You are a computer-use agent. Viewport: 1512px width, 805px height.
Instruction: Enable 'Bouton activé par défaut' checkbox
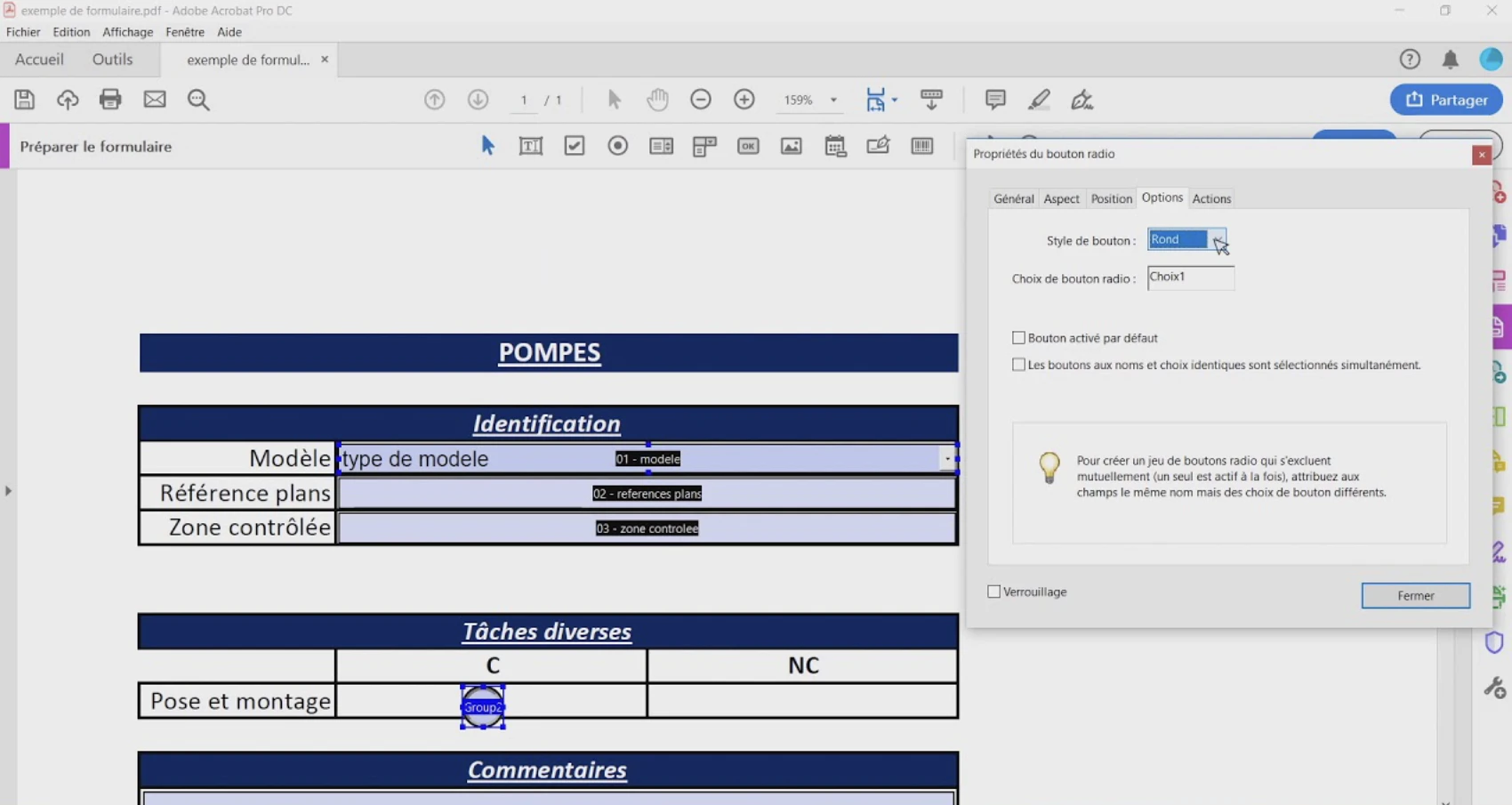(x=1018, y=338)
